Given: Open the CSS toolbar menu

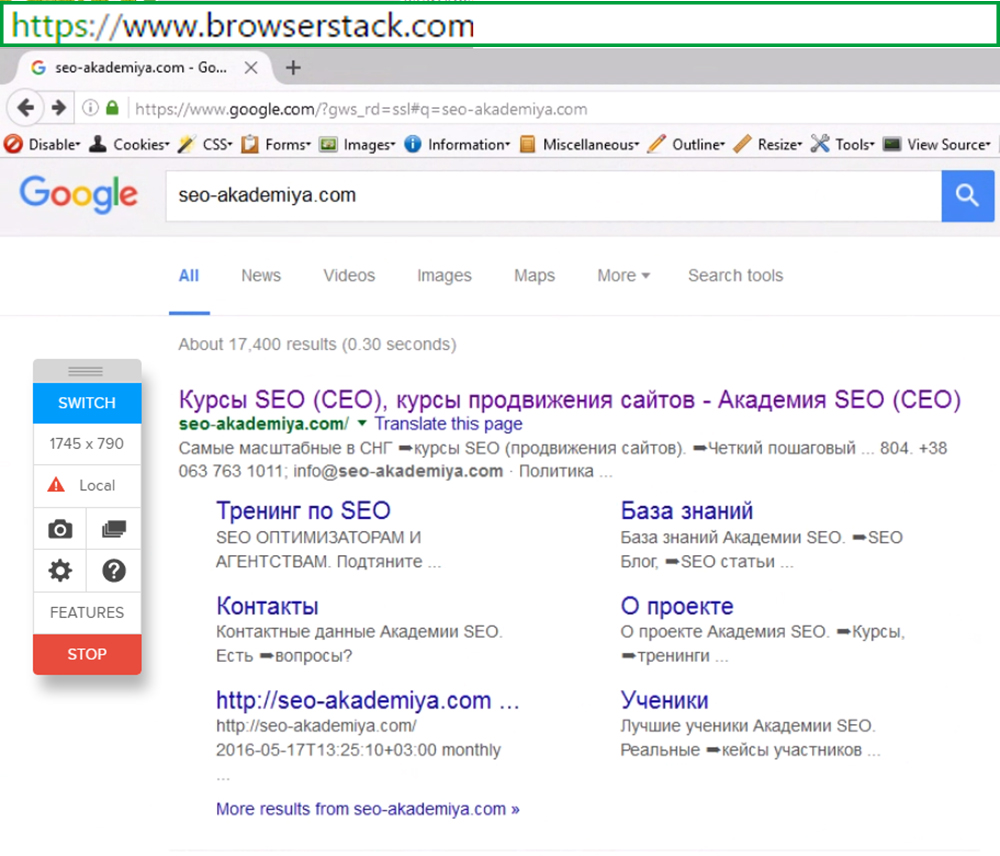Looking at the screenshot, I should 205,144.
